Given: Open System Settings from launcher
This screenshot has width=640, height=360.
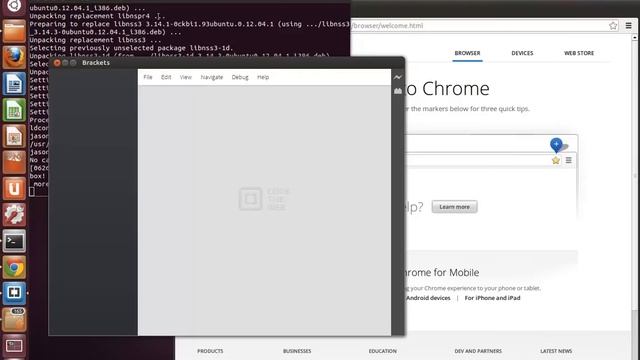Looking at the screenshot, I should (14, 215).
